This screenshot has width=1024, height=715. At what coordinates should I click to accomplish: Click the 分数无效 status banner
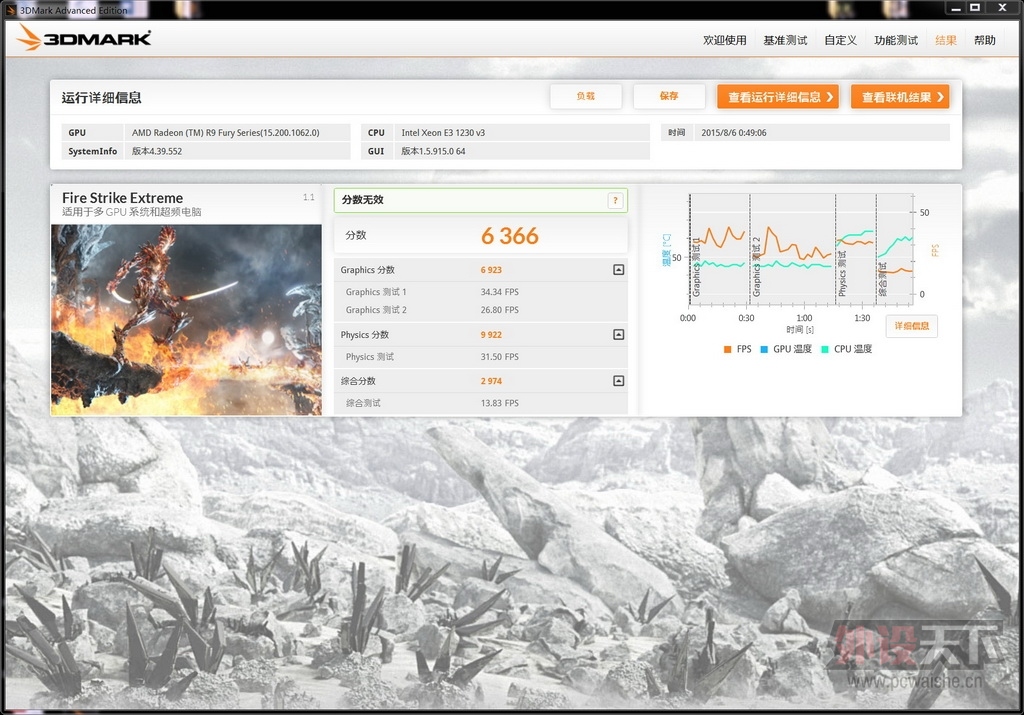point(481,200)
